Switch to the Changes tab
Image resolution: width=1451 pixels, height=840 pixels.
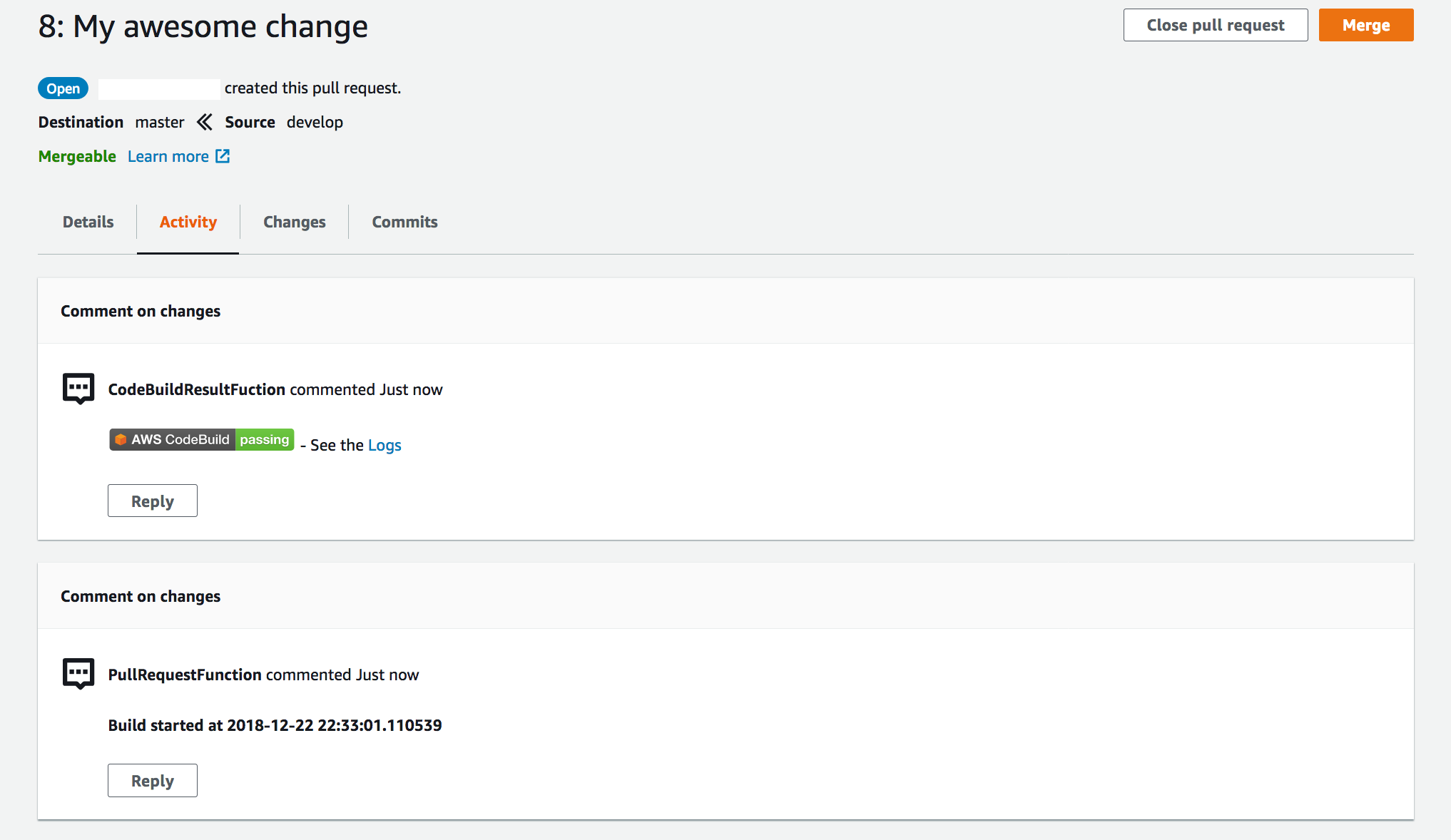(294, 222)
